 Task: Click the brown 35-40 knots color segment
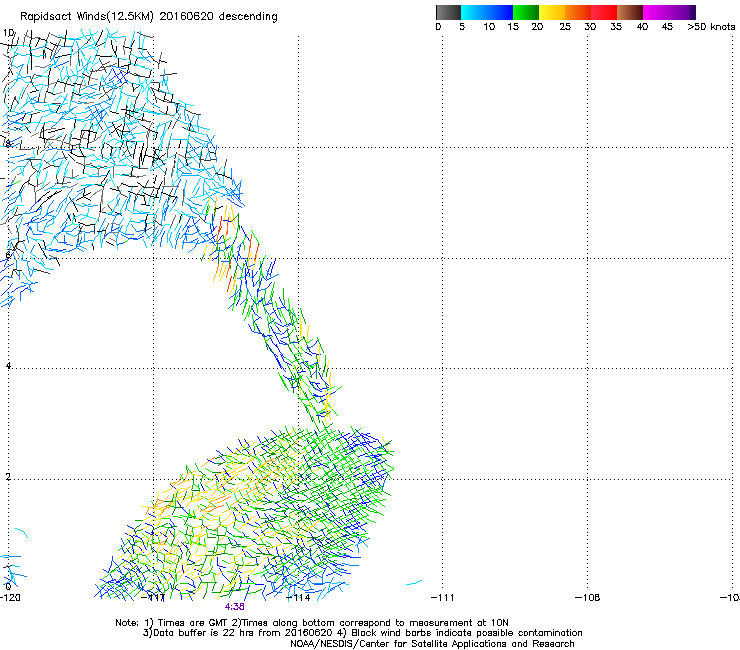(630, 12)
